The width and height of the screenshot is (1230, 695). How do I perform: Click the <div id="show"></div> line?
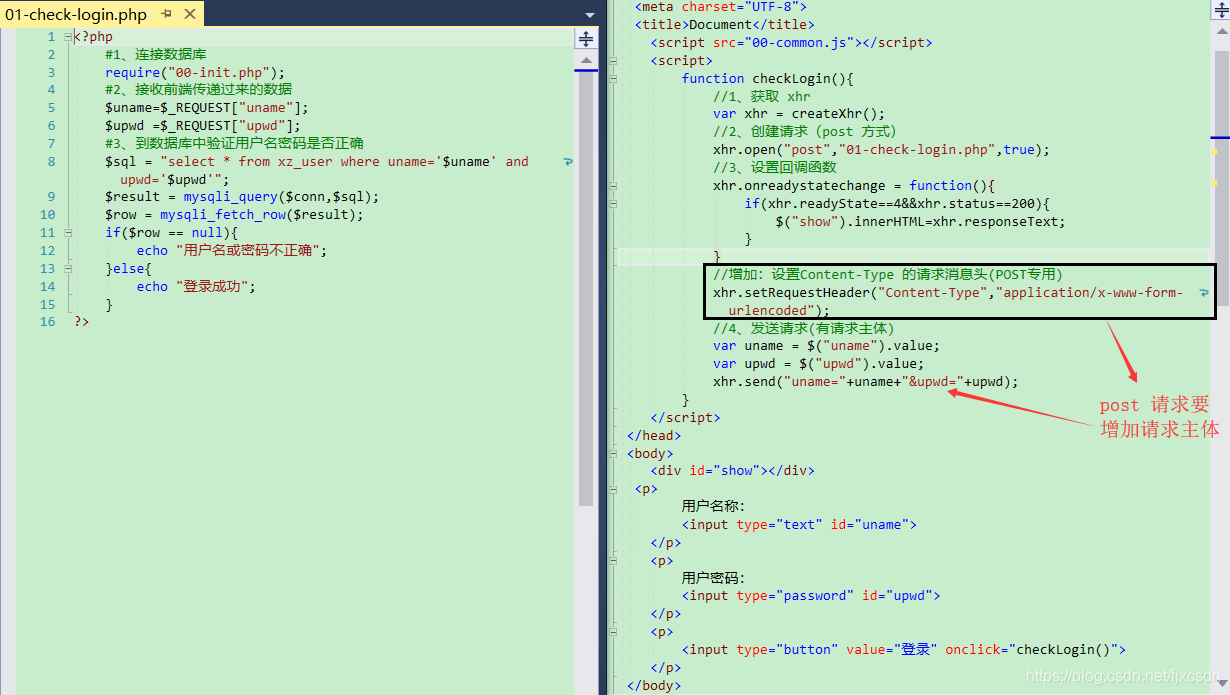[733, 471]
